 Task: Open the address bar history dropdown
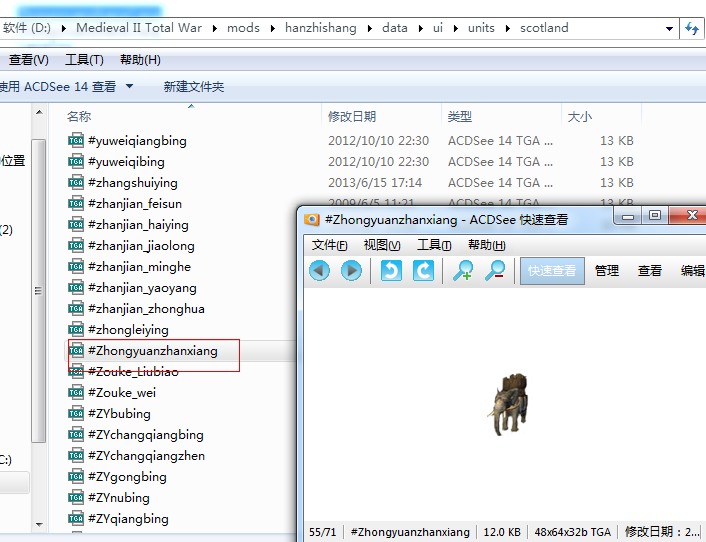click(x=669, y=28)
